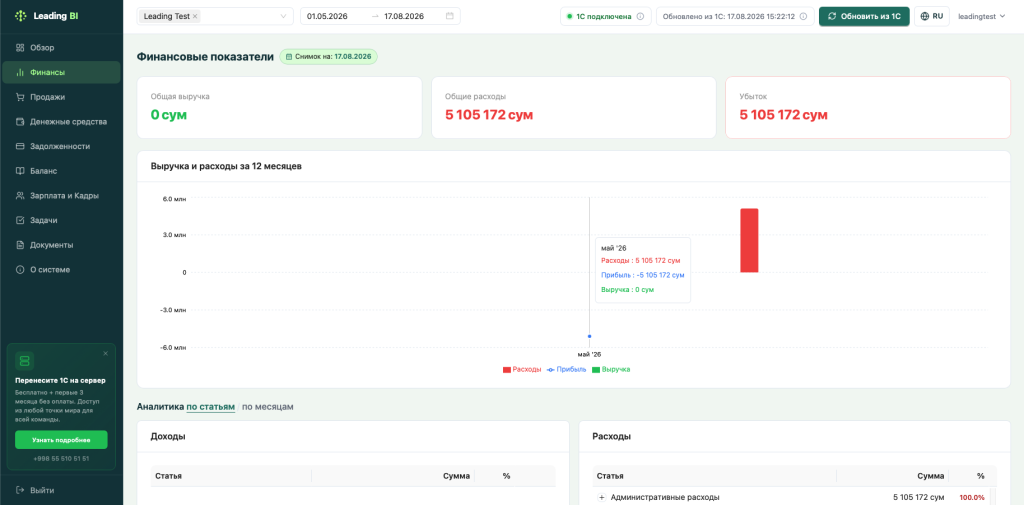Select Задолженности in the sidebar
This screenshot has height=505, width=1024.
pos(61,146)
